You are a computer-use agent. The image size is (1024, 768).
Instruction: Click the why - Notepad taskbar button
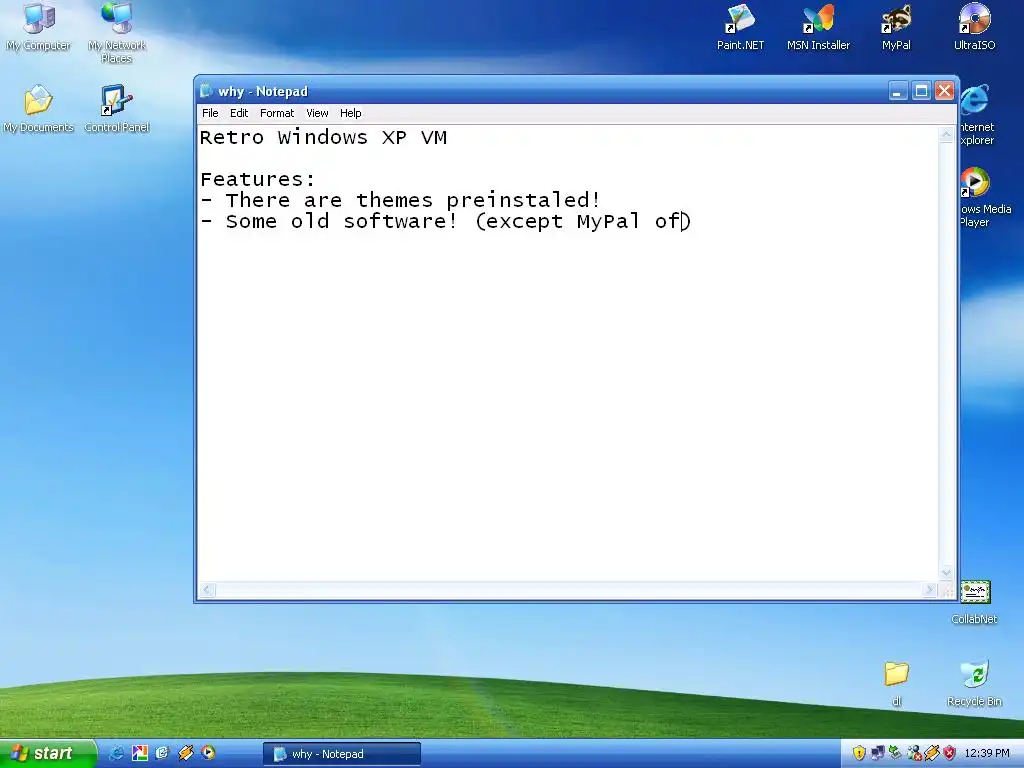pyautogui.click(x=342, y=754)
